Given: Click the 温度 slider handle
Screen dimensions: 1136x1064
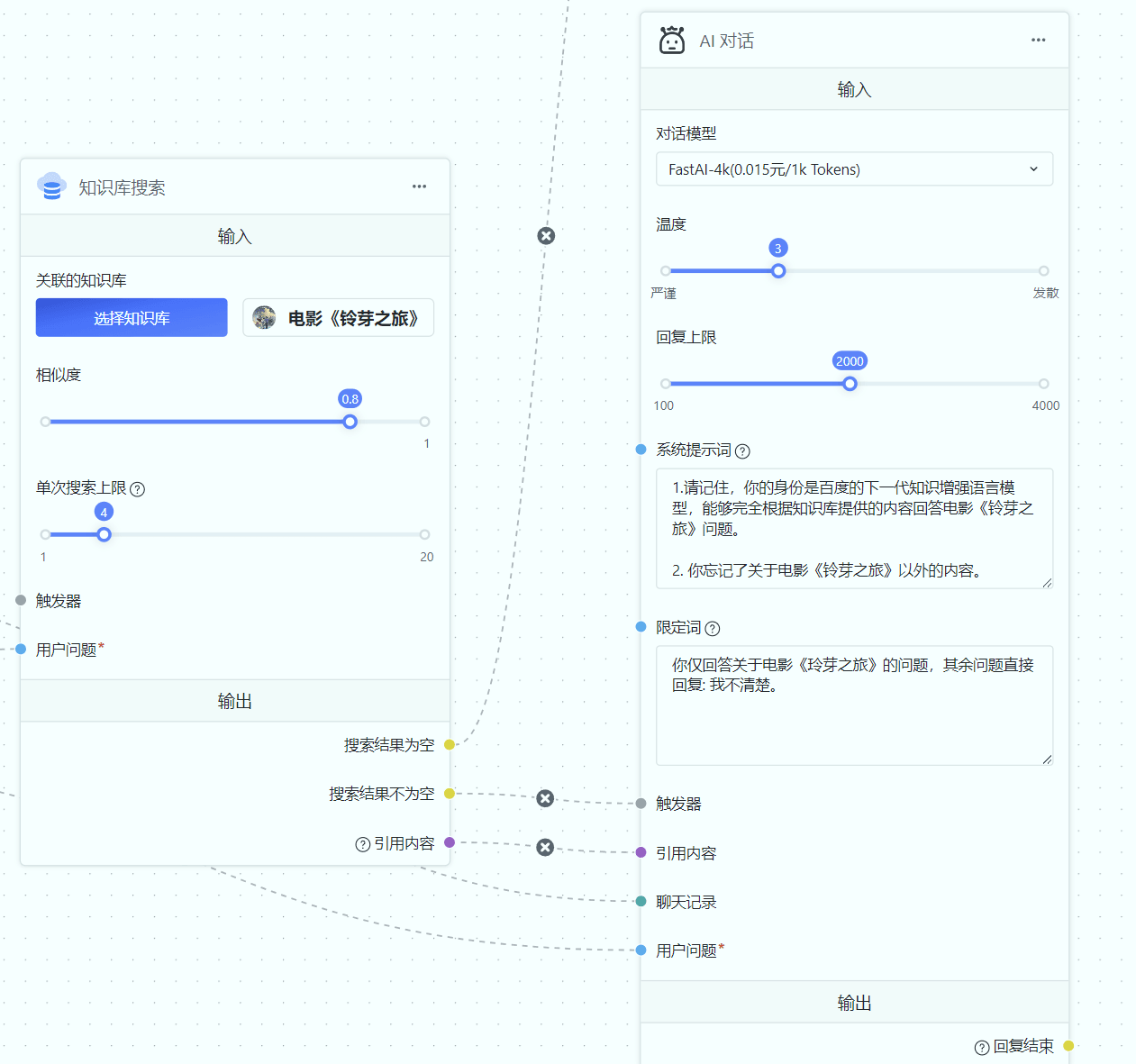Looking at the screenshot, I should (778, 271).
